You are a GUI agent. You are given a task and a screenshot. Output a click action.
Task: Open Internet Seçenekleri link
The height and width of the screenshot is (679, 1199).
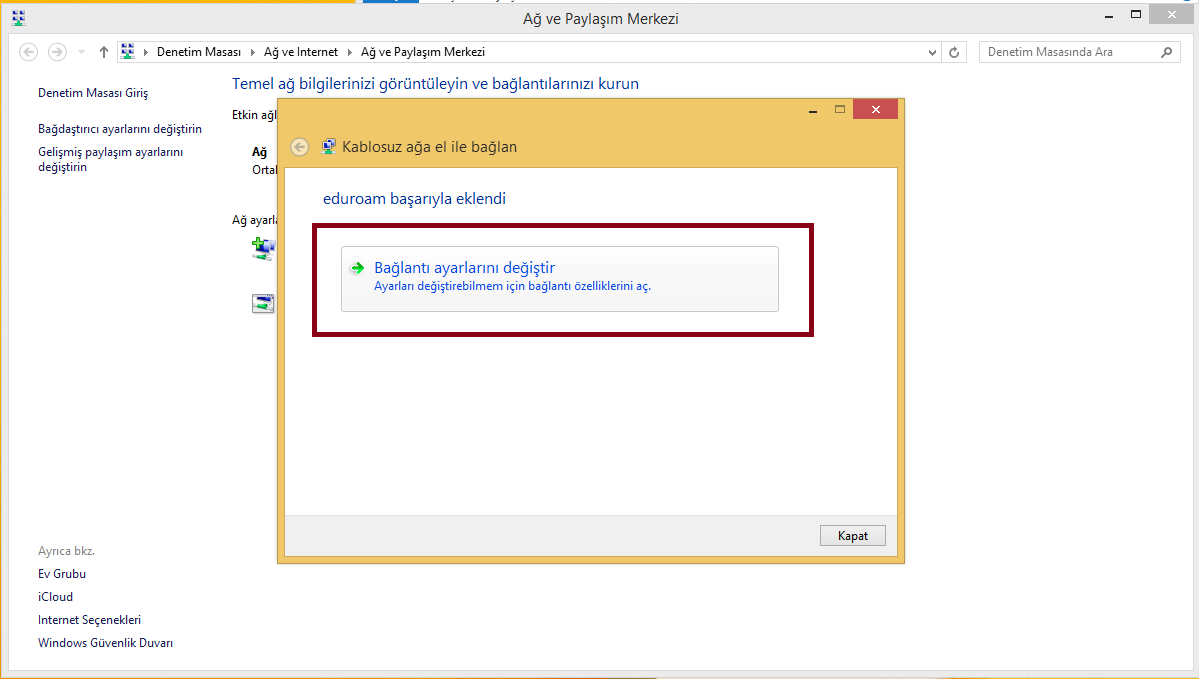pyautogui.click(x=89, y=620)
